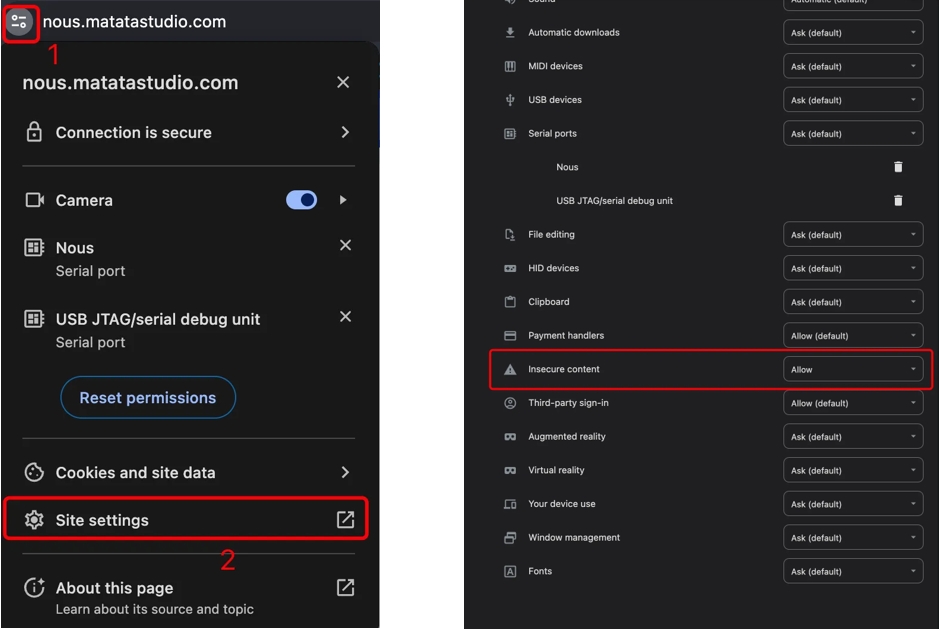
Task: Open Fonts permission dropdown
Action: [x=853, y=571]
